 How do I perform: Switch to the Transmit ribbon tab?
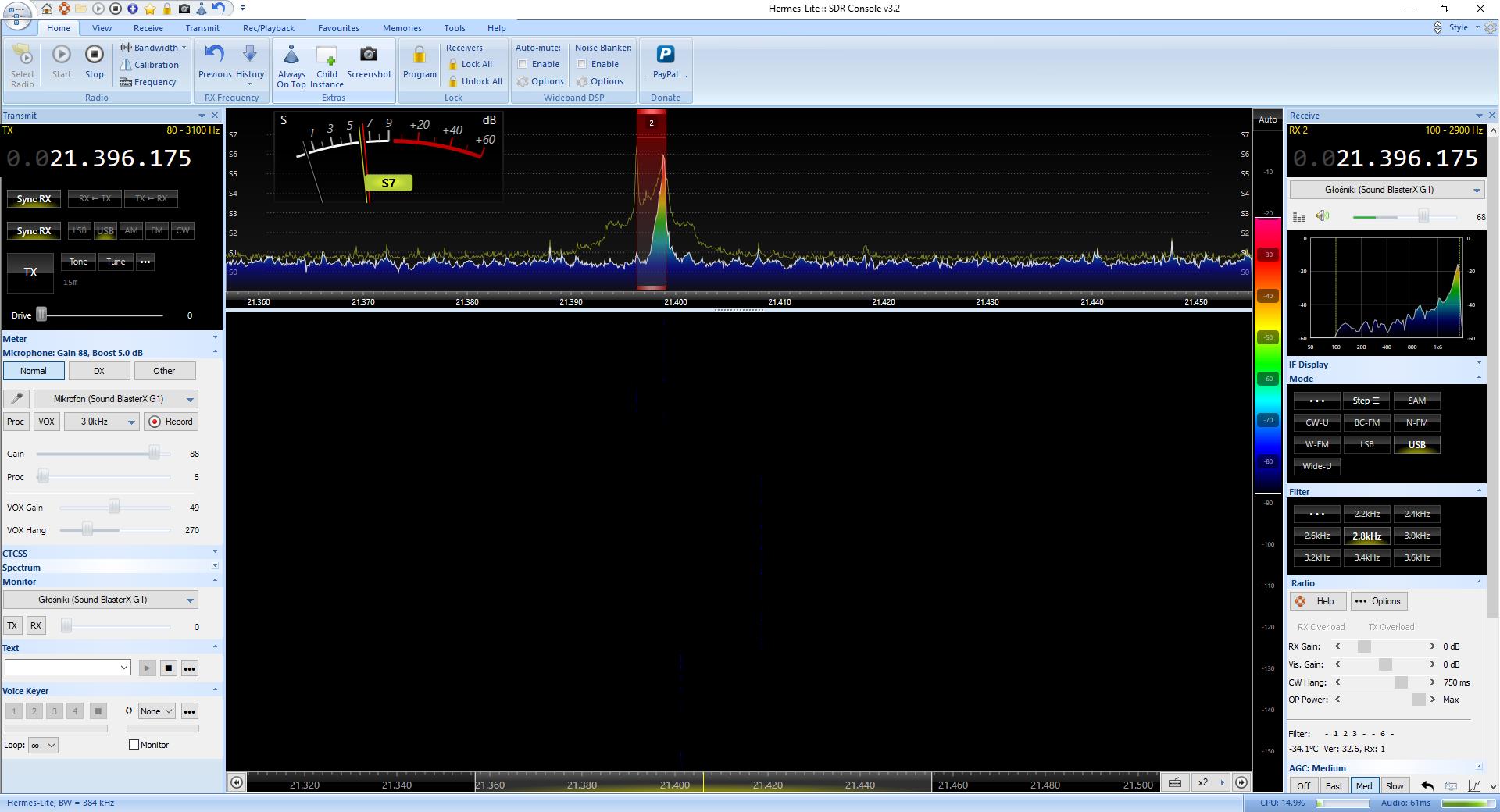point(202,28)
